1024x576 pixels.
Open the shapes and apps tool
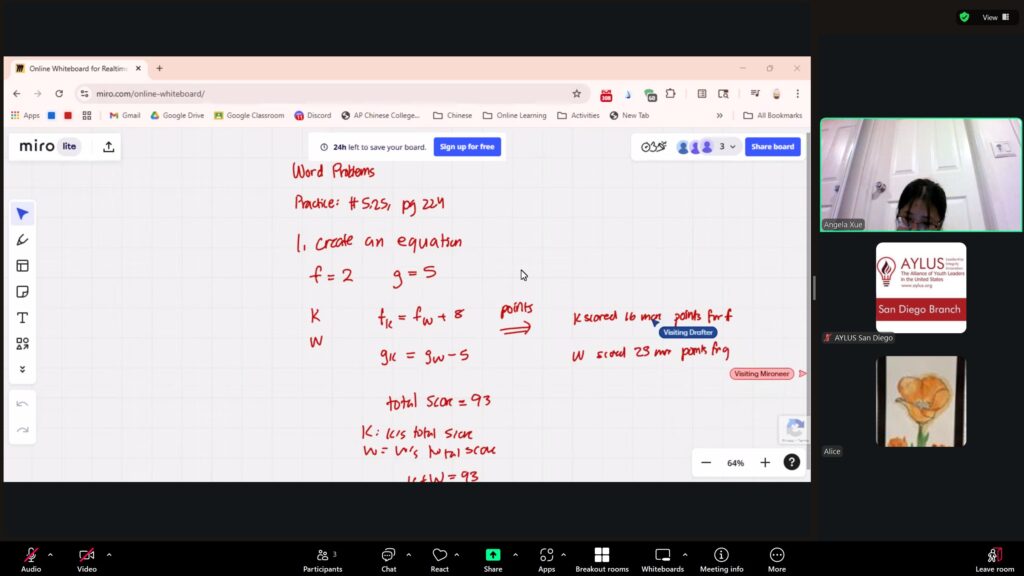pos(22,344)
